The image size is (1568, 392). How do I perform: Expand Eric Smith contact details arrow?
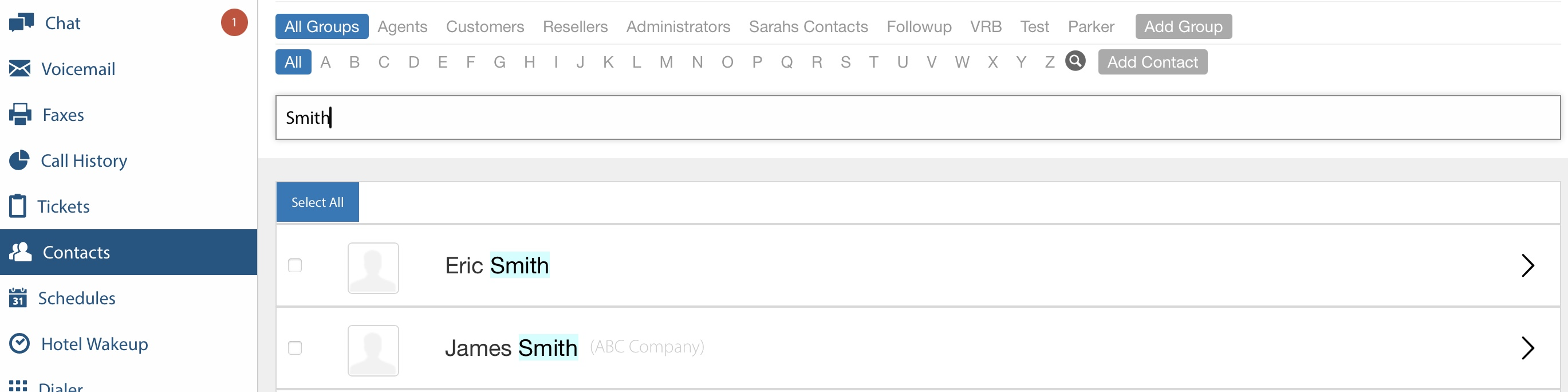tap(1527, 265)
